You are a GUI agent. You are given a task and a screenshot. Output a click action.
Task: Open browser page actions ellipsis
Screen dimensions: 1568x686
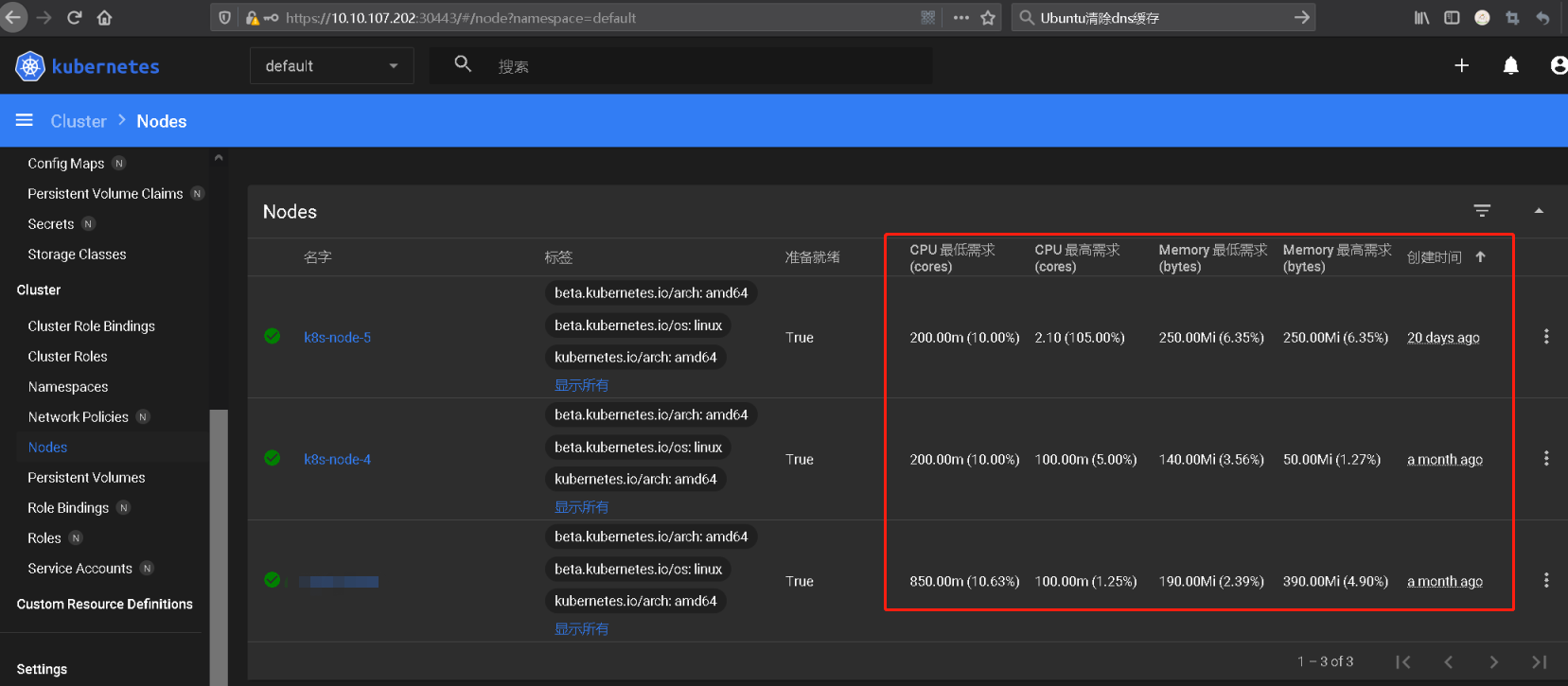point(961,17)
